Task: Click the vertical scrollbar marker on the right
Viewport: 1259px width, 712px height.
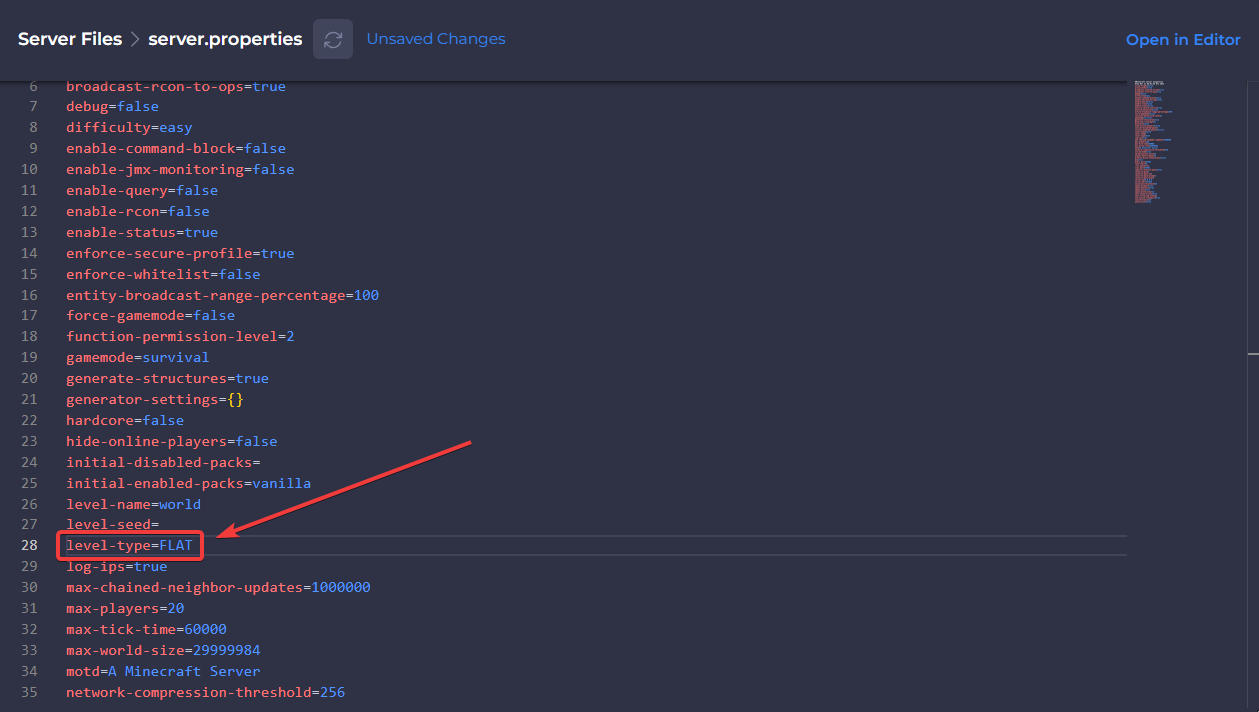Action: click(x=1252, y=353)
